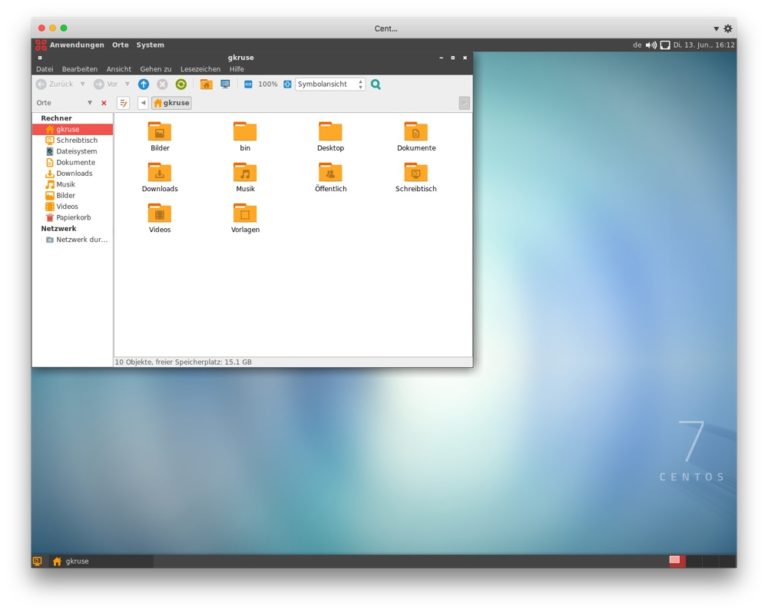
Task: Expand the Orte side pane selector dropdown
Action: pos(89,103)
